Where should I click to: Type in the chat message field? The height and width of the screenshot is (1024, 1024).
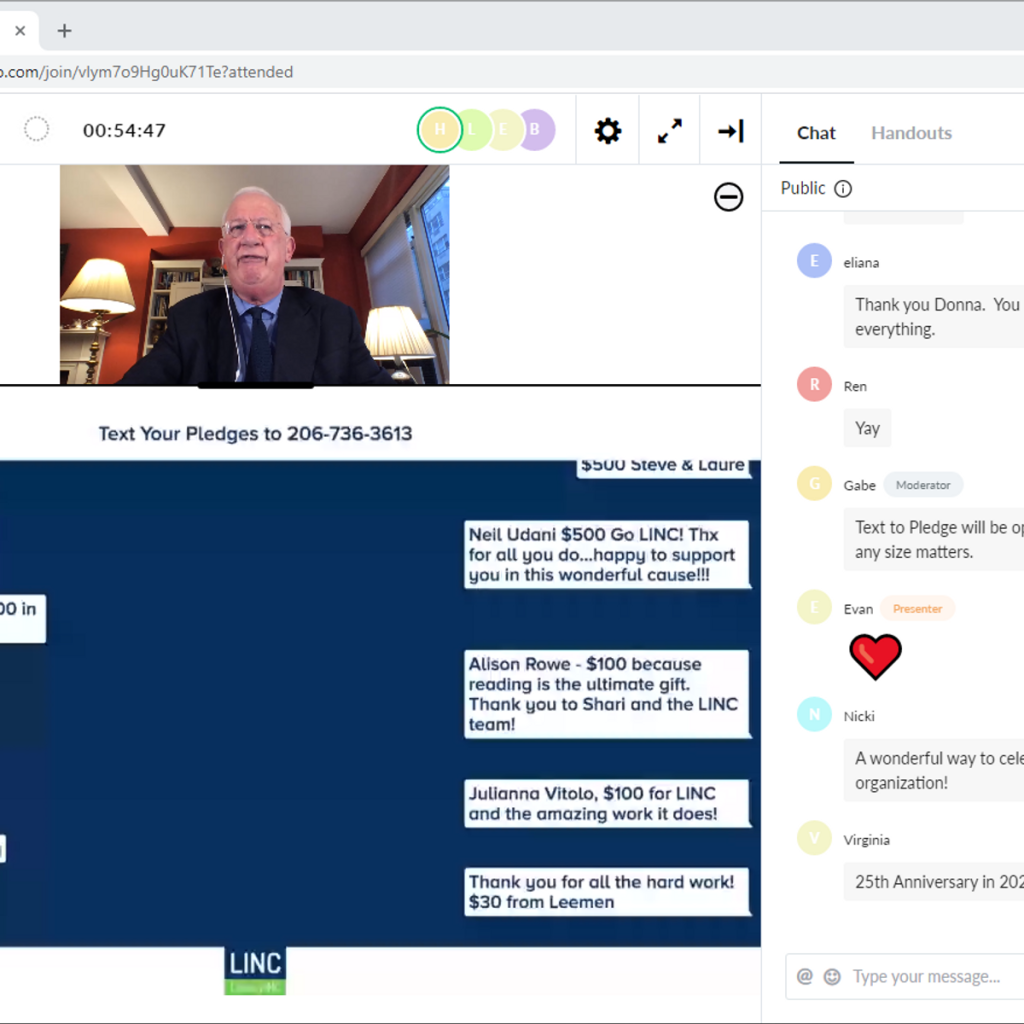click(930, 977)
